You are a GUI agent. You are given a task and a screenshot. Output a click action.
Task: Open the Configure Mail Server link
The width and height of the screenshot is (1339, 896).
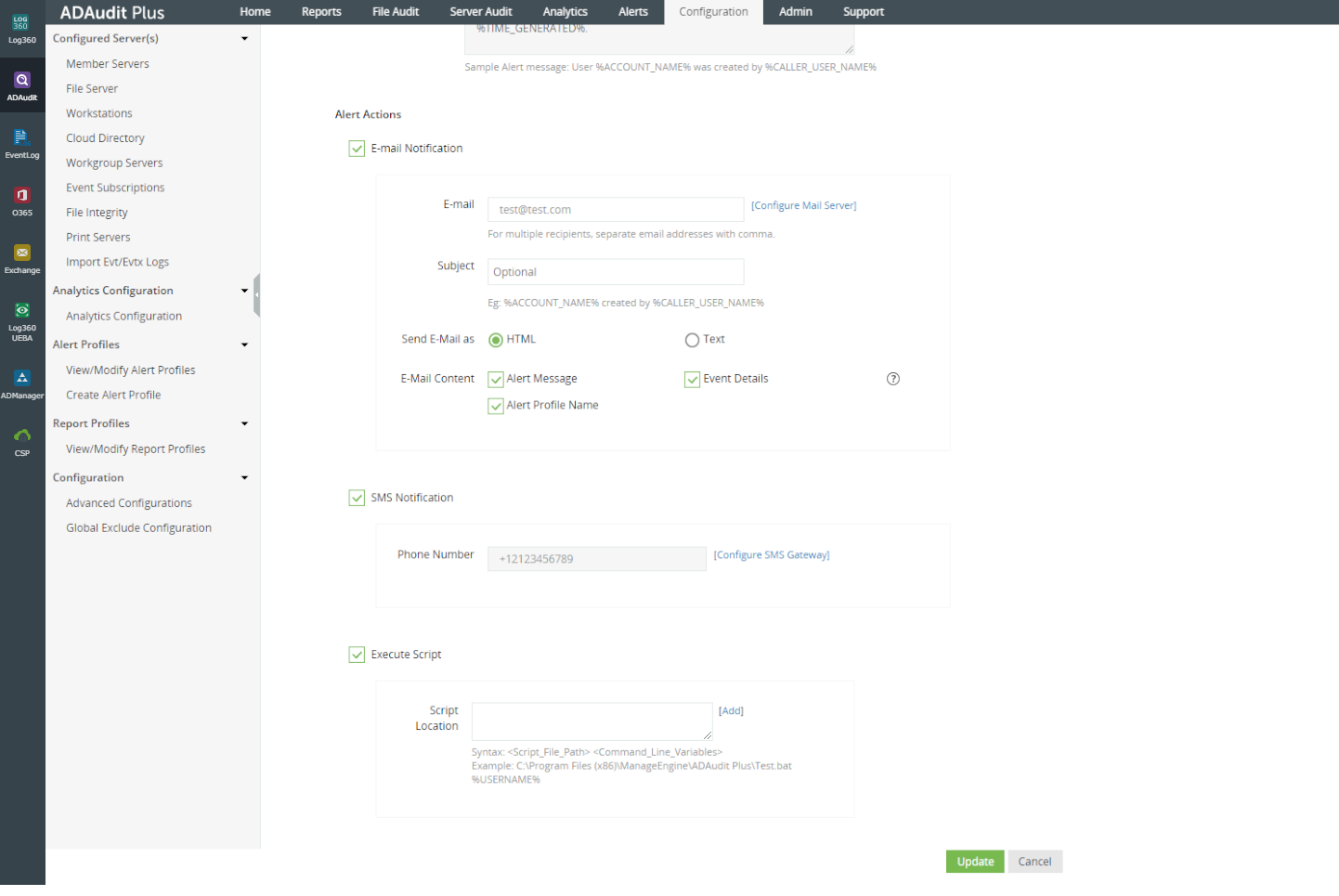(x=803, y=205)
